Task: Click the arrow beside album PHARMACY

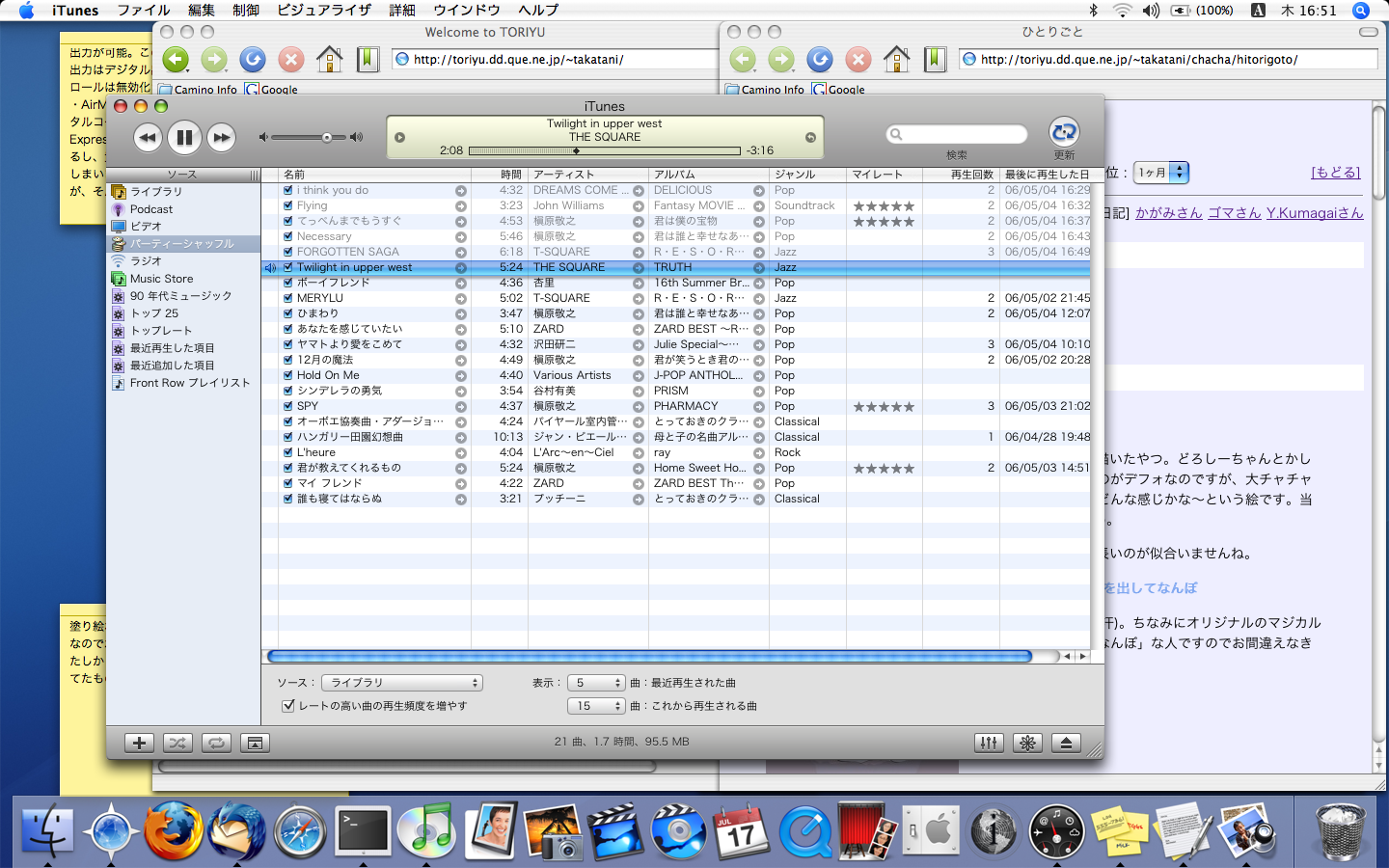Action: pyautogui.click(x=759, y=407)
